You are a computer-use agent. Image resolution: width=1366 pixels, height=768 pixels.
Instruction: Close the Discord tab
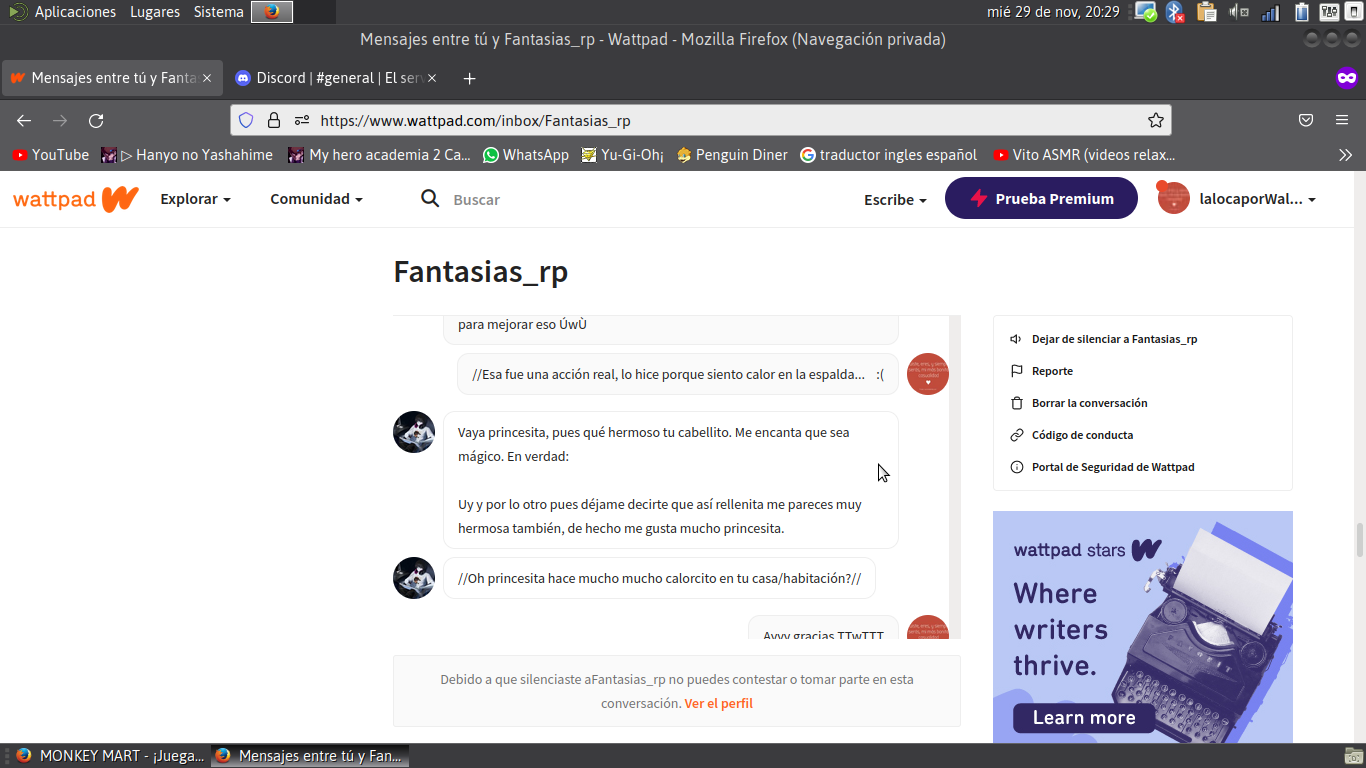tap(434, 78)
